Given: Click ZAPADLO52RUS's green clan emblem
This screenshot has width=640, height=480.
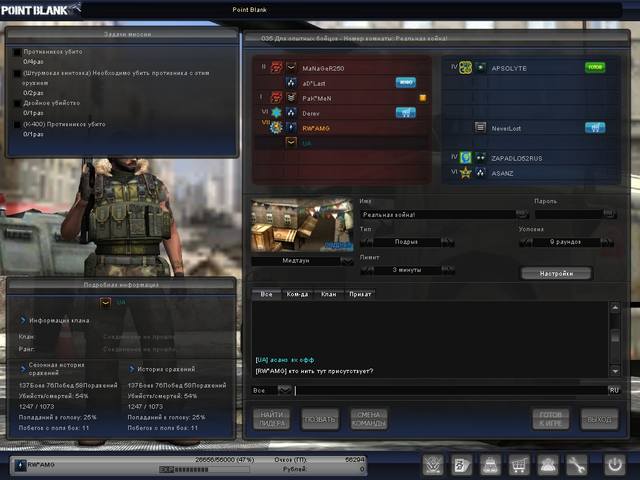Looking at the screenshot, I should coord(466,158).
